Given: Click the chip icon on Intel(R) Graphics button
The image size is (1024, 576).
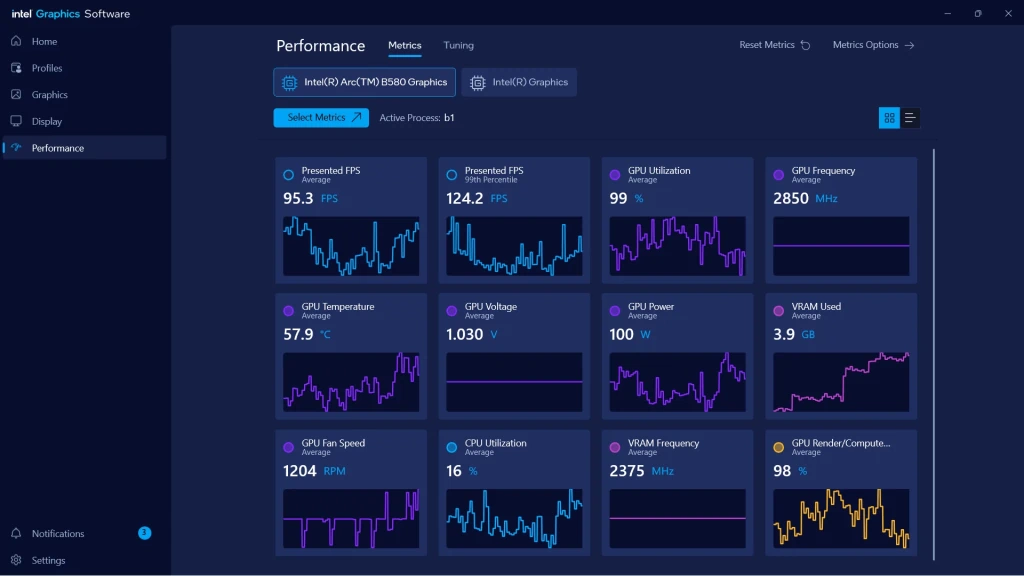Looking at the screenshot, I should pos(478,83).
